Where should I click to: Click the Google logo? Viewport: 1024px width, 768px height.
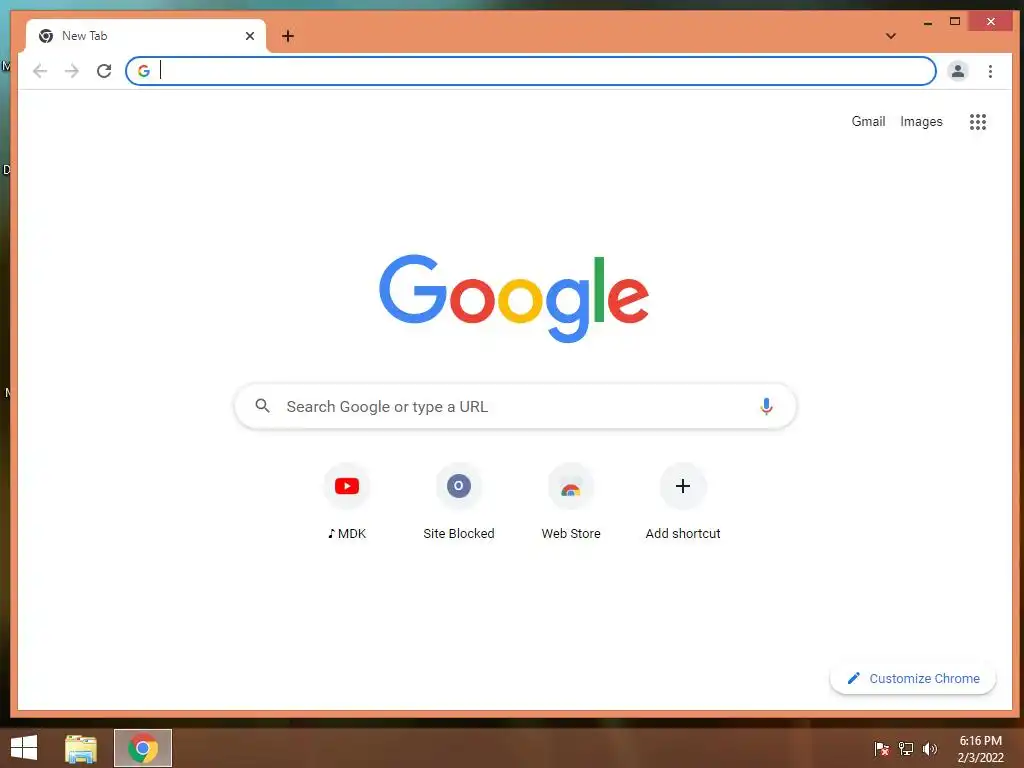click(x=514, y=298)
